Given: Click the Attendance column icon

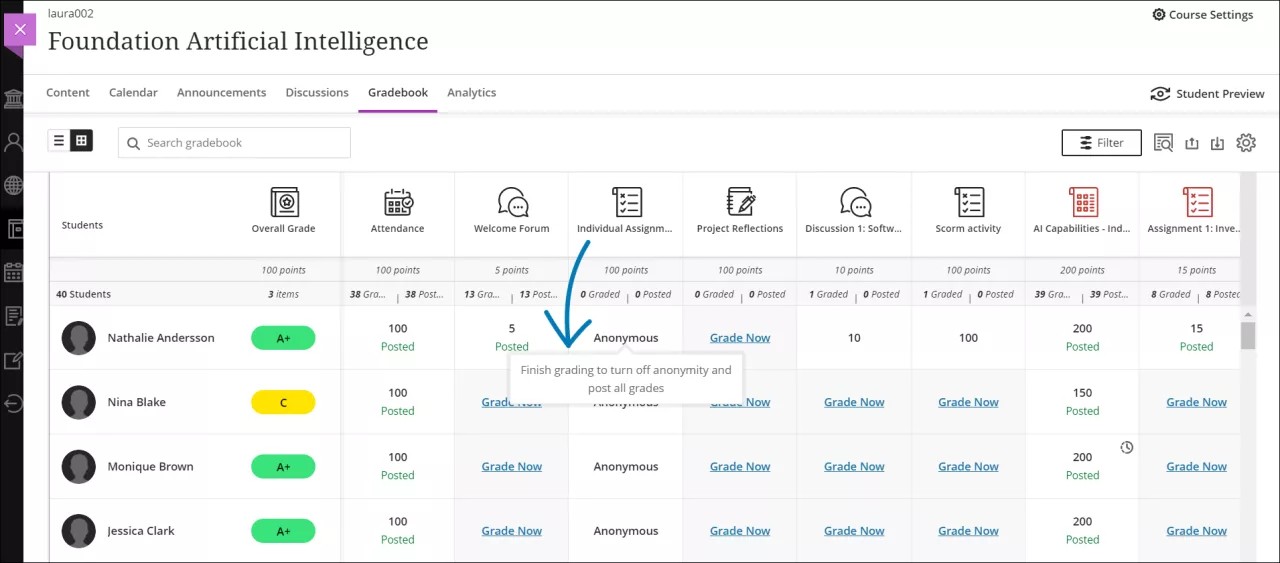Looking at the screenshot, I should (x=398, y=202).
